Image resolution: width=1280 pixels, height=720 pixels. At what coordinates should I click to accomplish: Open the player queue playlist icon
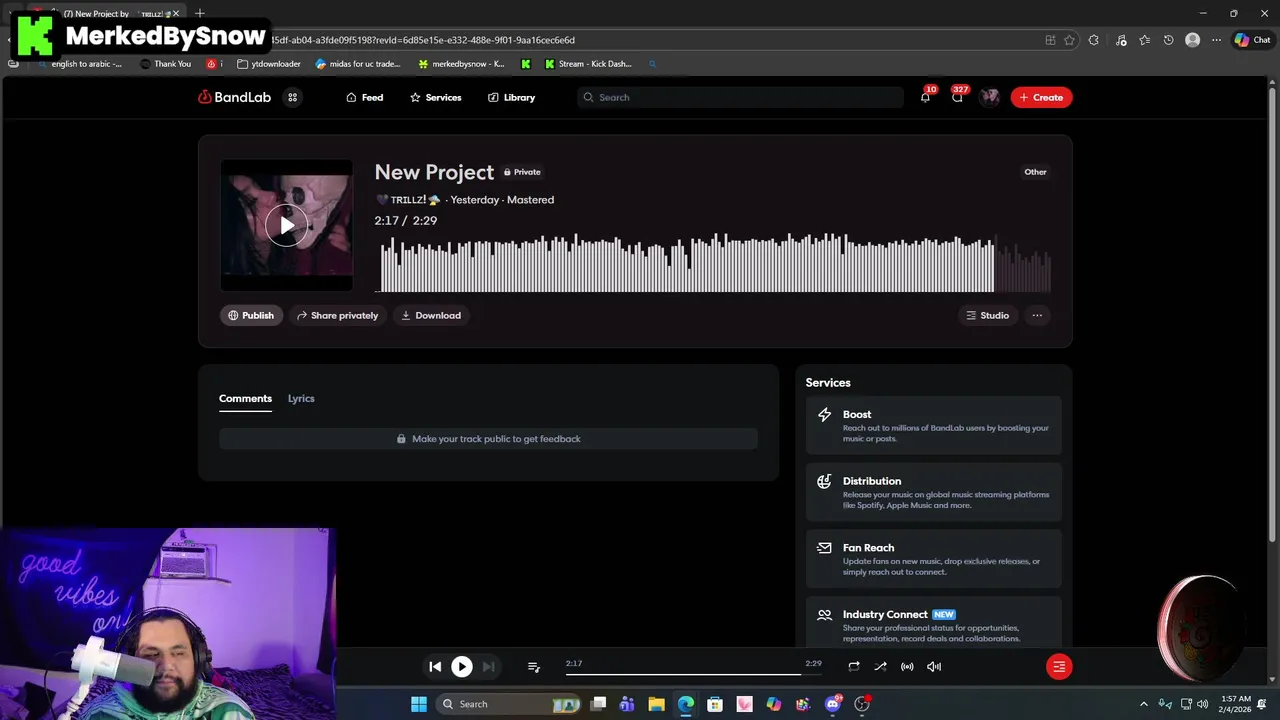(x=533, y=666)
